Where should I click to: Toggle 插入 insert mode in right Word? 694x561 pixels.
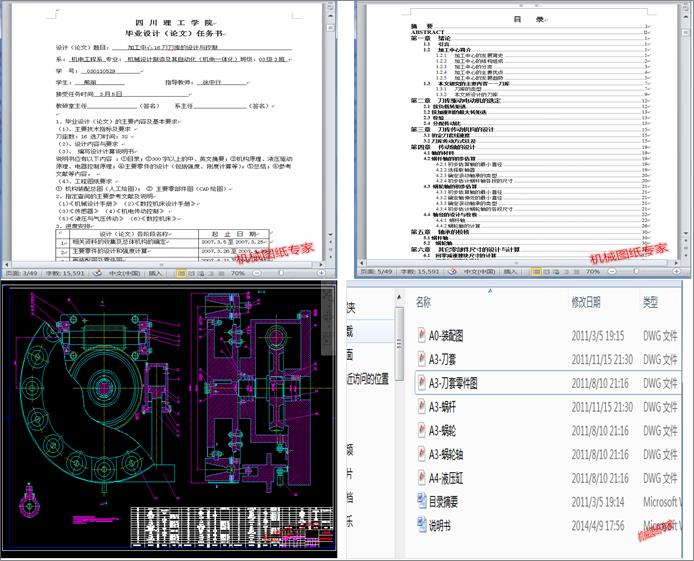click(510, 271)
